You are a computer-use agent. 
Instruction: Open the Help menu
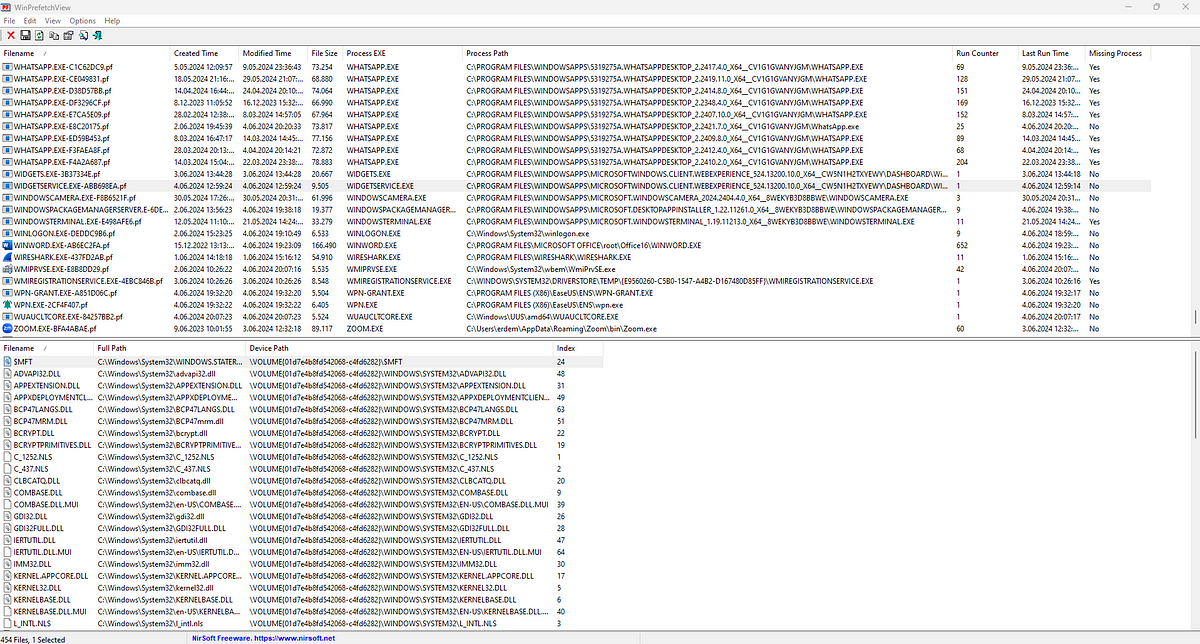pos(111,20)
